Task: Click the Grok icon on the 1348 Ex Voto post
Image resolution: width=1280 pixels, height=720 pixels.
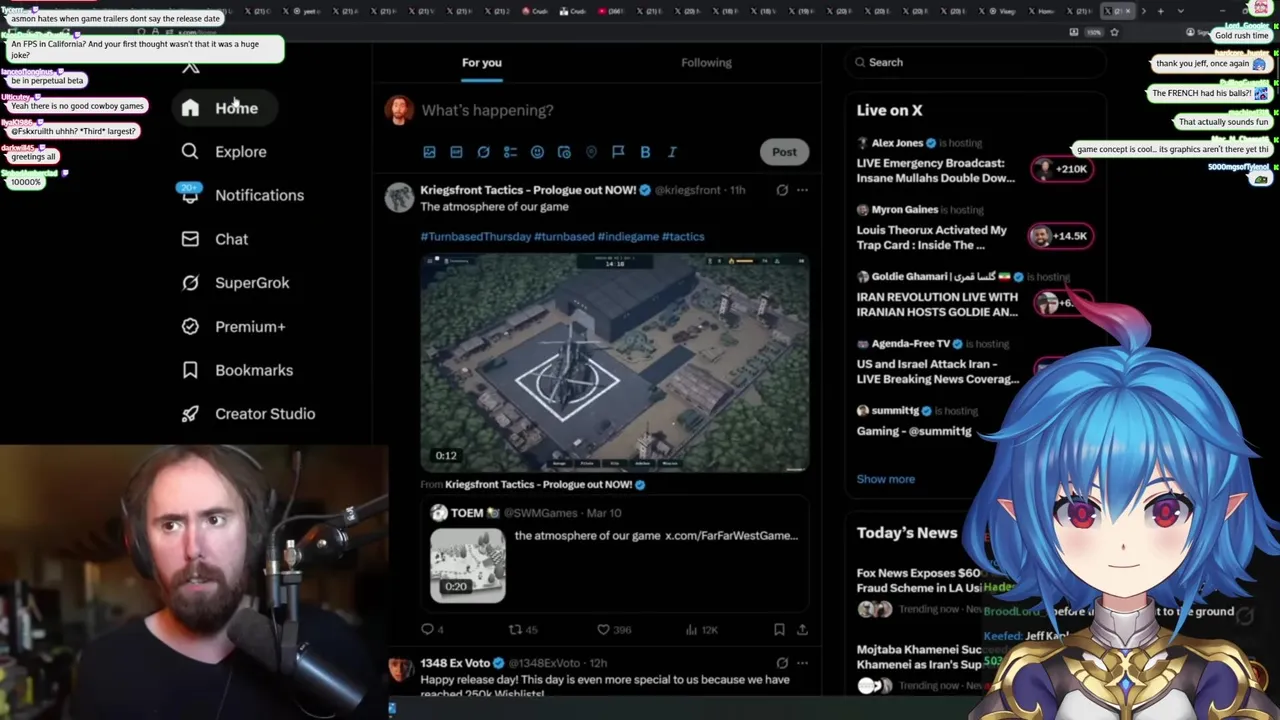Action: point(782,663)
